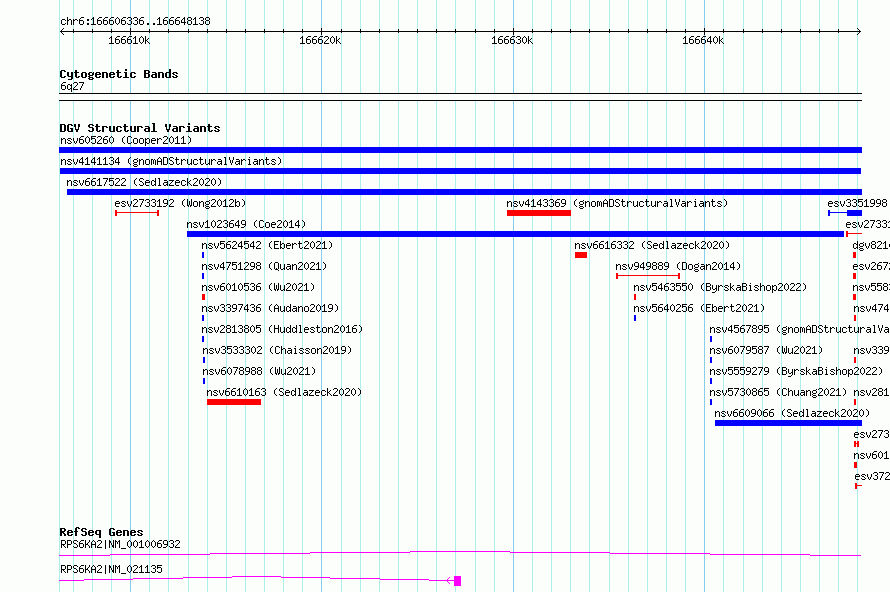Click the nsv949889 (Dogan2014) label text
The height and width of the screenshot is (592, 890).
678,266
